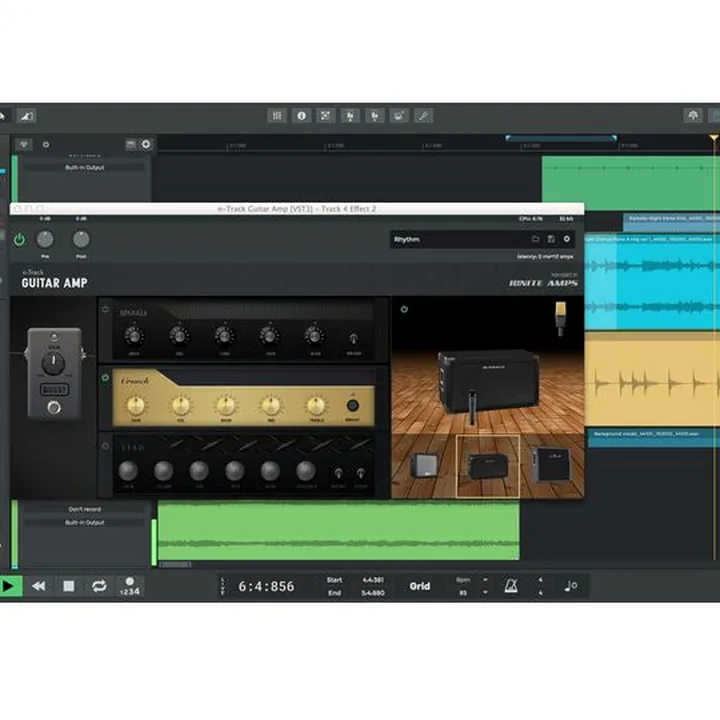Screen dimensions: 720x720
Task: Click the open preset folder icon
Action: tap(535, 239)
